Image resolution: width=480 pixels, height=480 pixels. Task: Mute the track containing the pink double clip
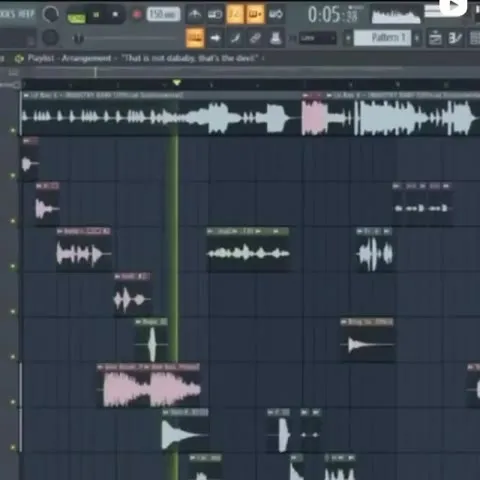coord(13,402)
